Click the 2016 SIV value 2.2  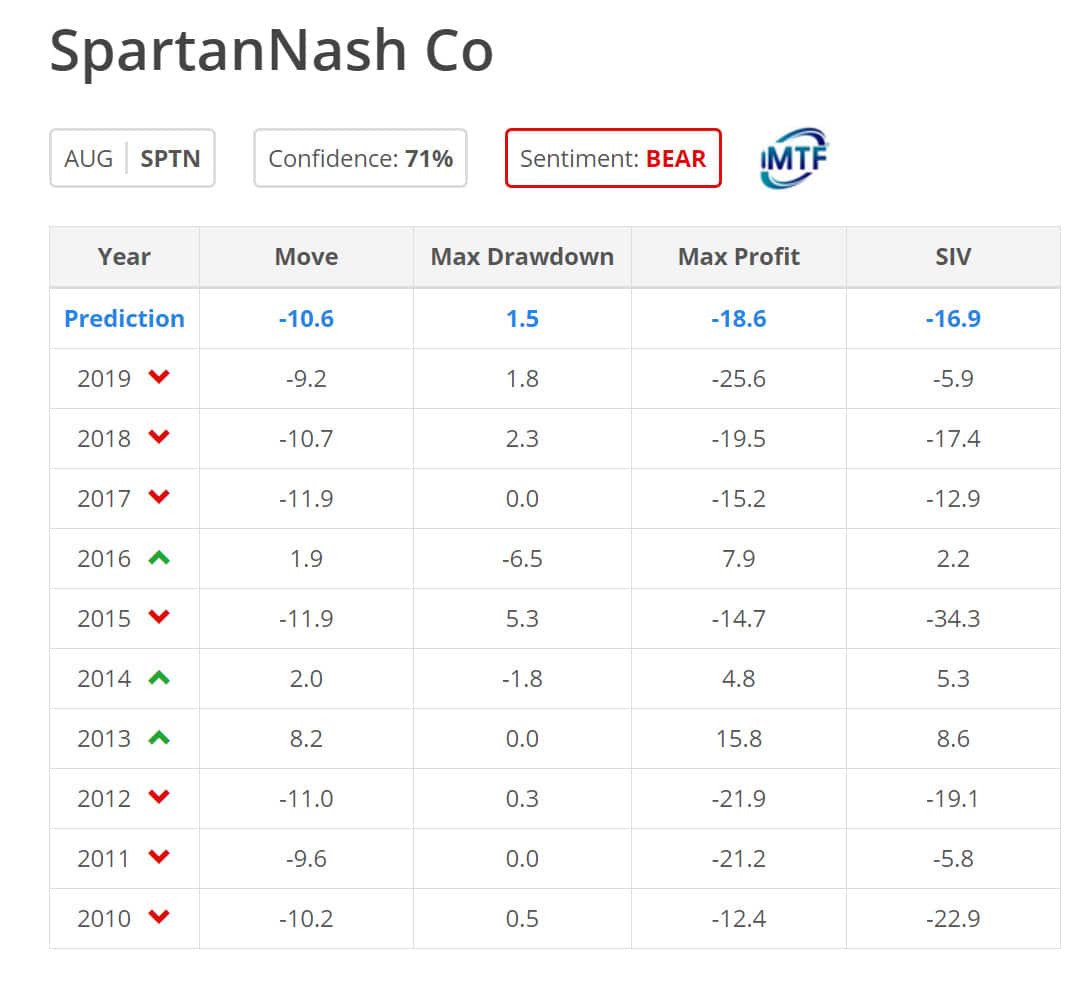pyautogui.click(x=953, y=559)
